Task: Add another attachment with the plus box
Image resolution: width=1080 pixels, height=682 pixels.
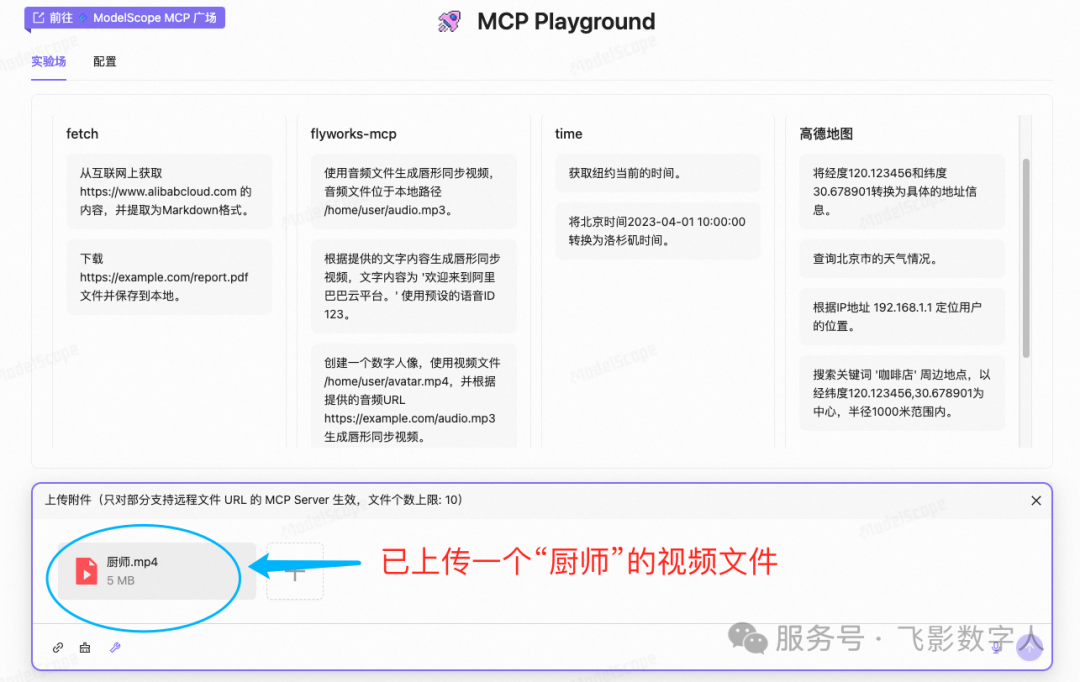Action: coord(295,571)
